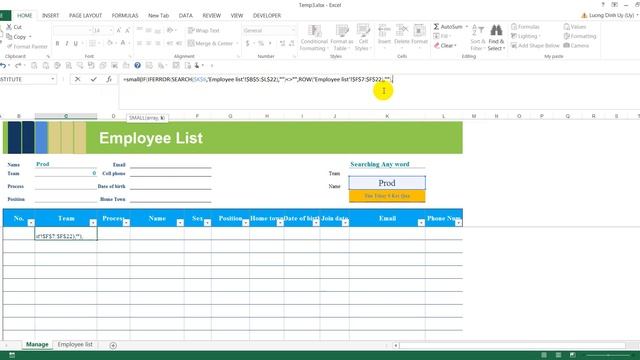The height and width of the screenshot is (360, 640).
Task: Open the FORMULAS ribbon tab
Action: click(125, 16)
